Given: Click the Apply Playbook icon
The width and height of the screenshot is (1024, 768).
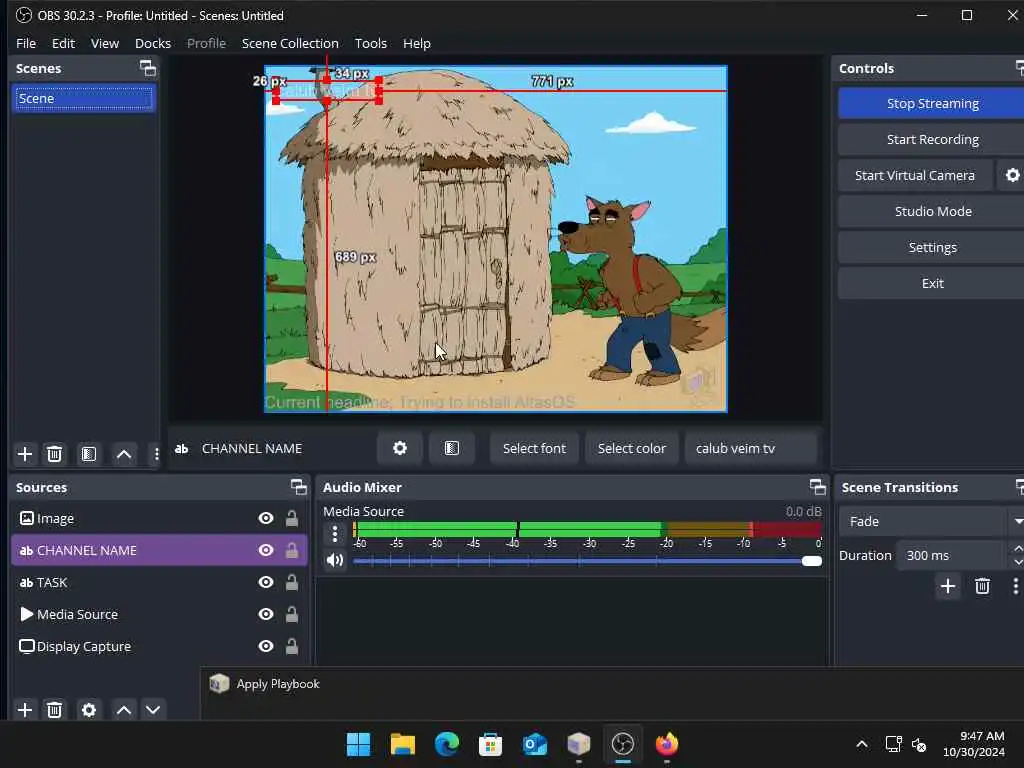Looking at the screenshot, I should tap(219, 684).
